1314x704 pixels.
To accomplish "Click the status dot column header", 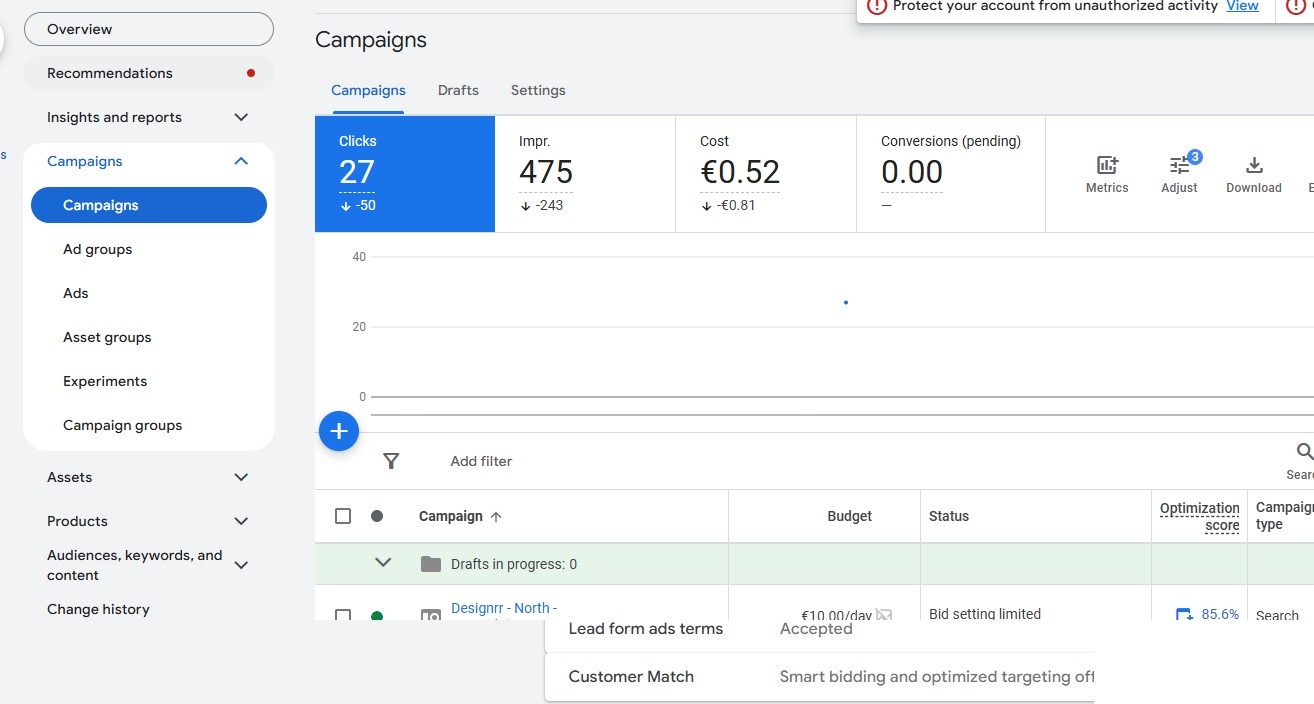I will pyautogui.click(x=377, y=516).
